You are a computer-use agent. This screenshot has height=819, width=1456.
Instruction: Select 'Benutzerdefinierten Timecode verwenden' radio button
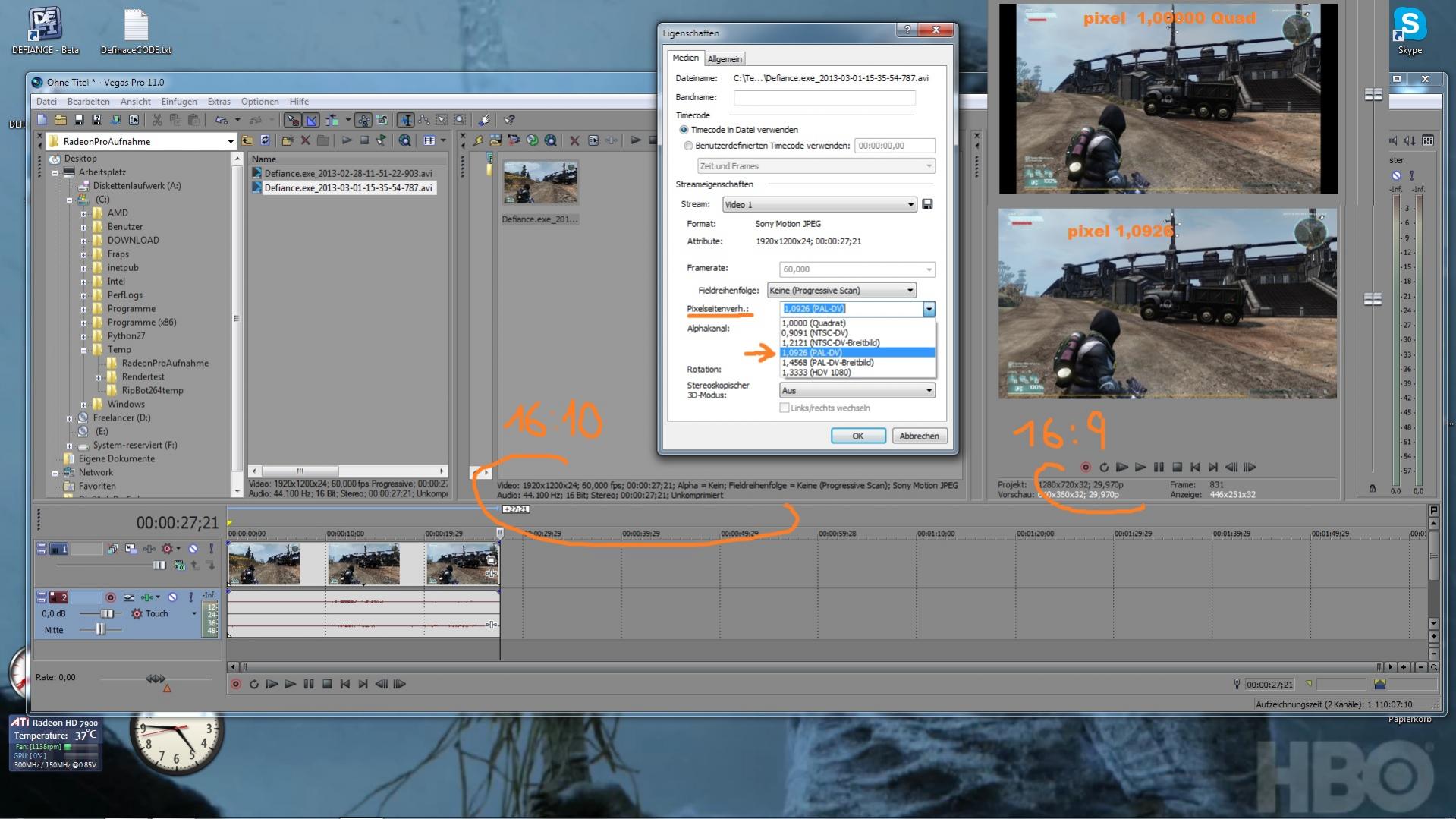688,146
